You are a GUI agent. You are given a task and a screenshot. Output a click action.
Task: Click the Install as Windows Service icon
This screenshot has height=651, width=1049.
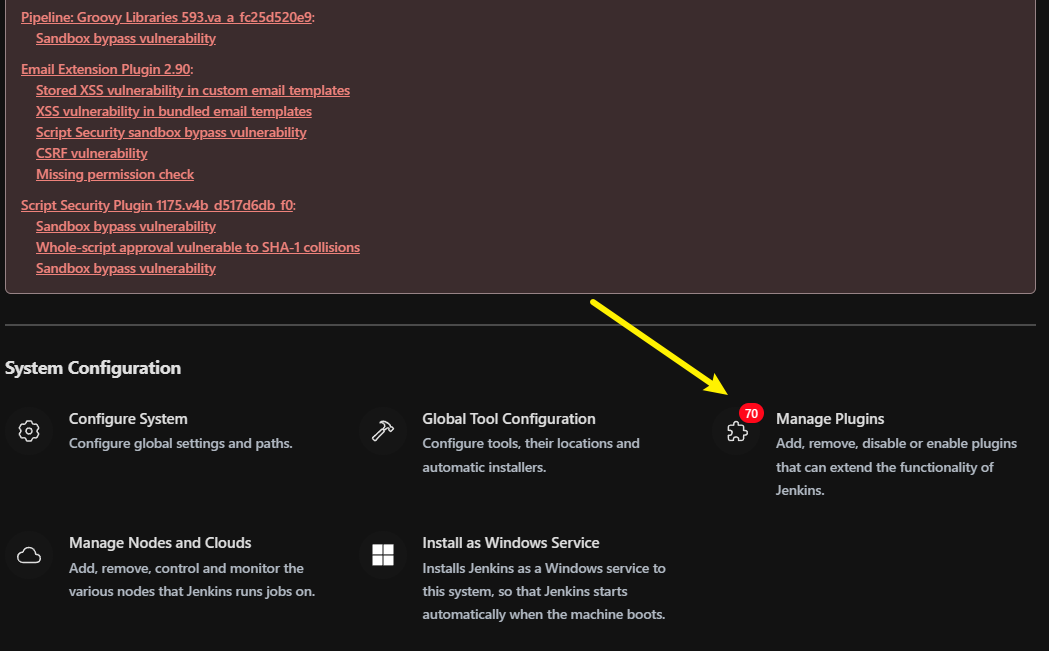tap(383, 555)
